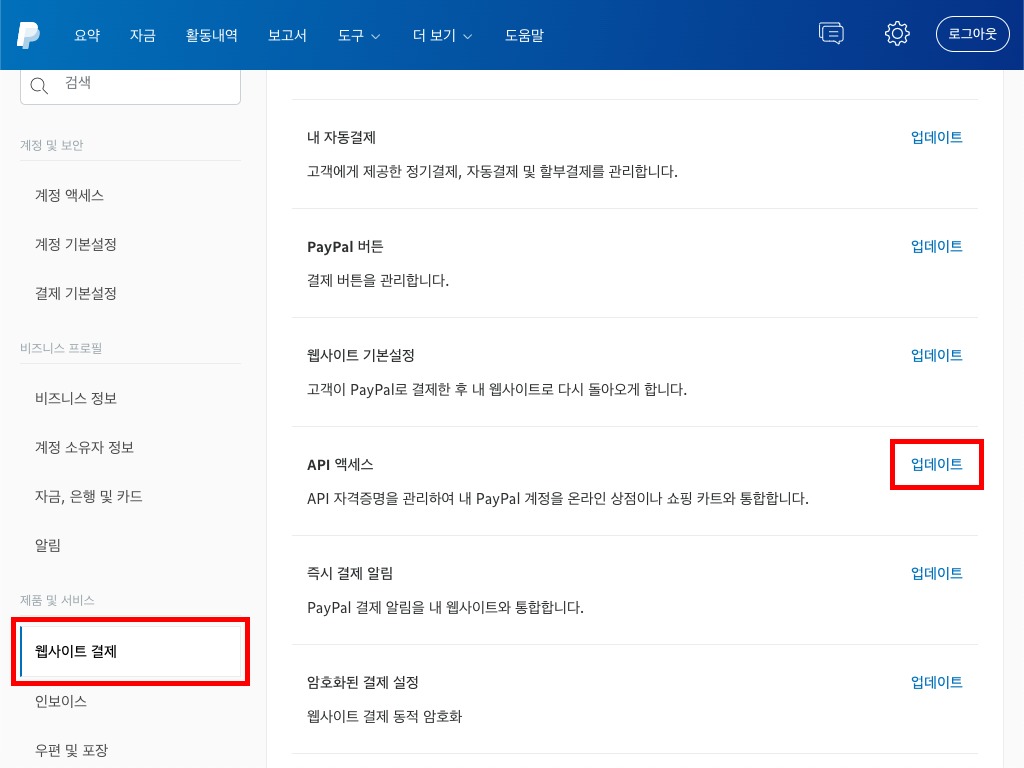Click the 암호화된 결제 설정 heading
Viewport: 1024px width, 768px height.
coord(362,682)
